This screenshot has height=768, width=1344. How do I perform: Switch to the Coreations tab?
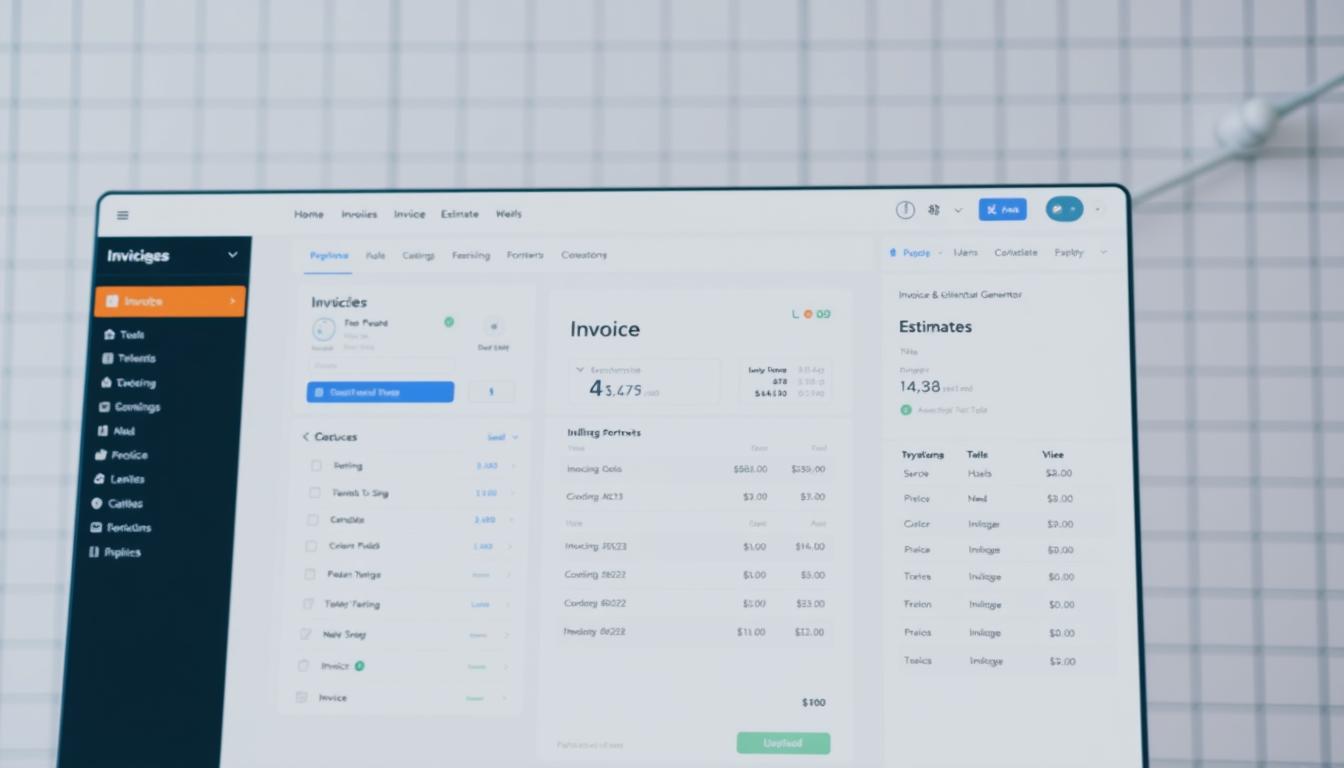[583, 255]
